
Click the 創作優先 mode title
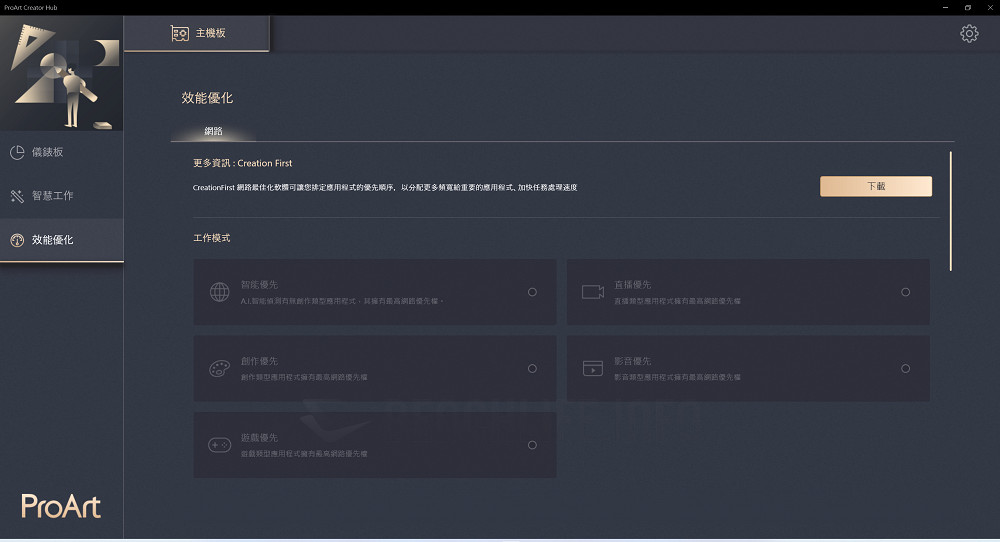point(259,361)
